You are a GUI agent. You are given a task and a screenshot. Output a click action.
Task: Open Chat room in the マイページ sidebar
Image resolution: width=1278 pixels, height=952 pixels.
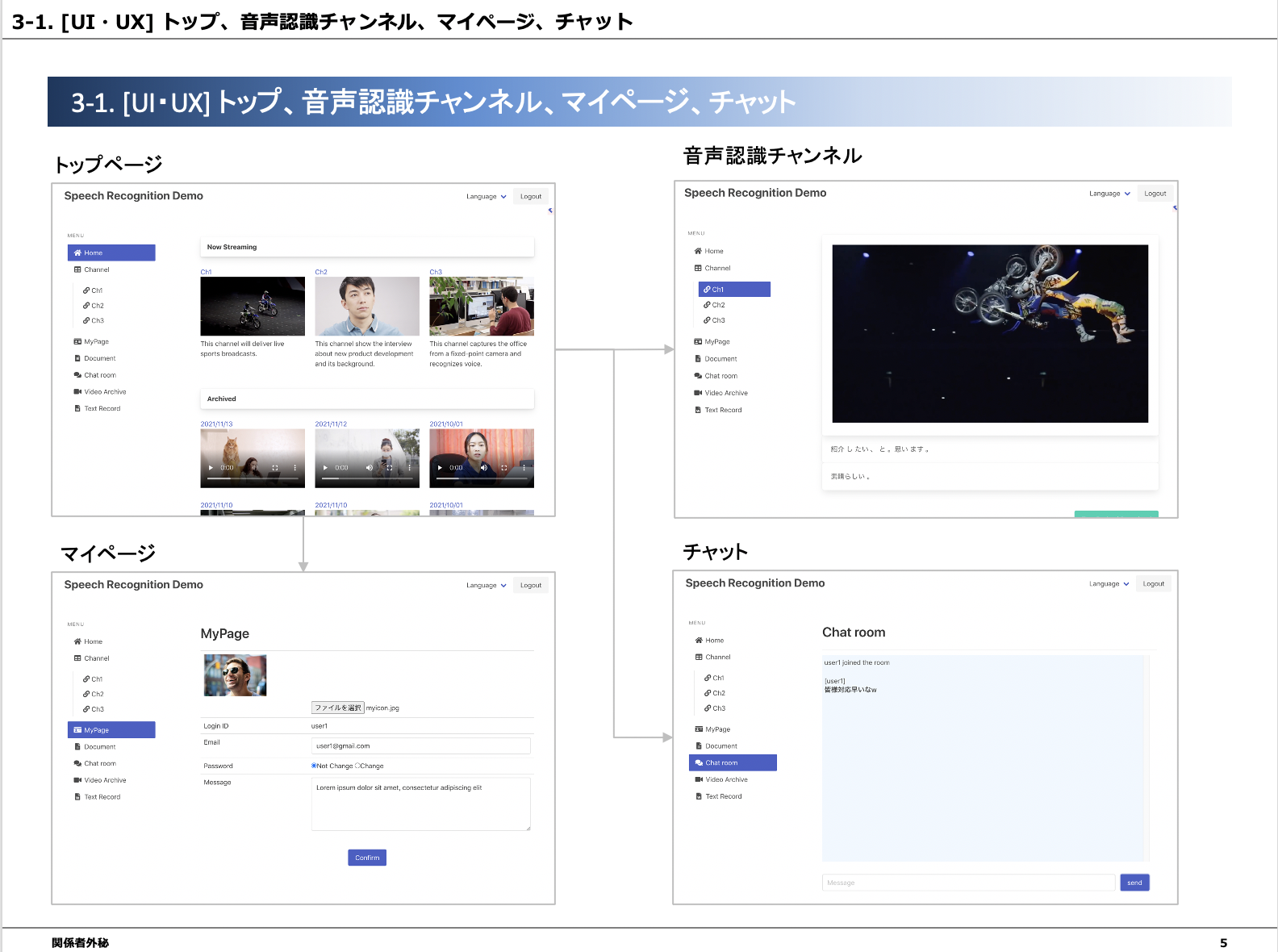coord(95,763)
